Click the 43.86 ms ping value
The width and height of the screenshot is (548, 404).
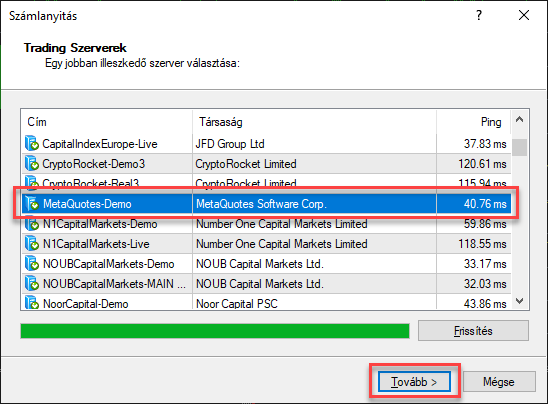(485, 303)
